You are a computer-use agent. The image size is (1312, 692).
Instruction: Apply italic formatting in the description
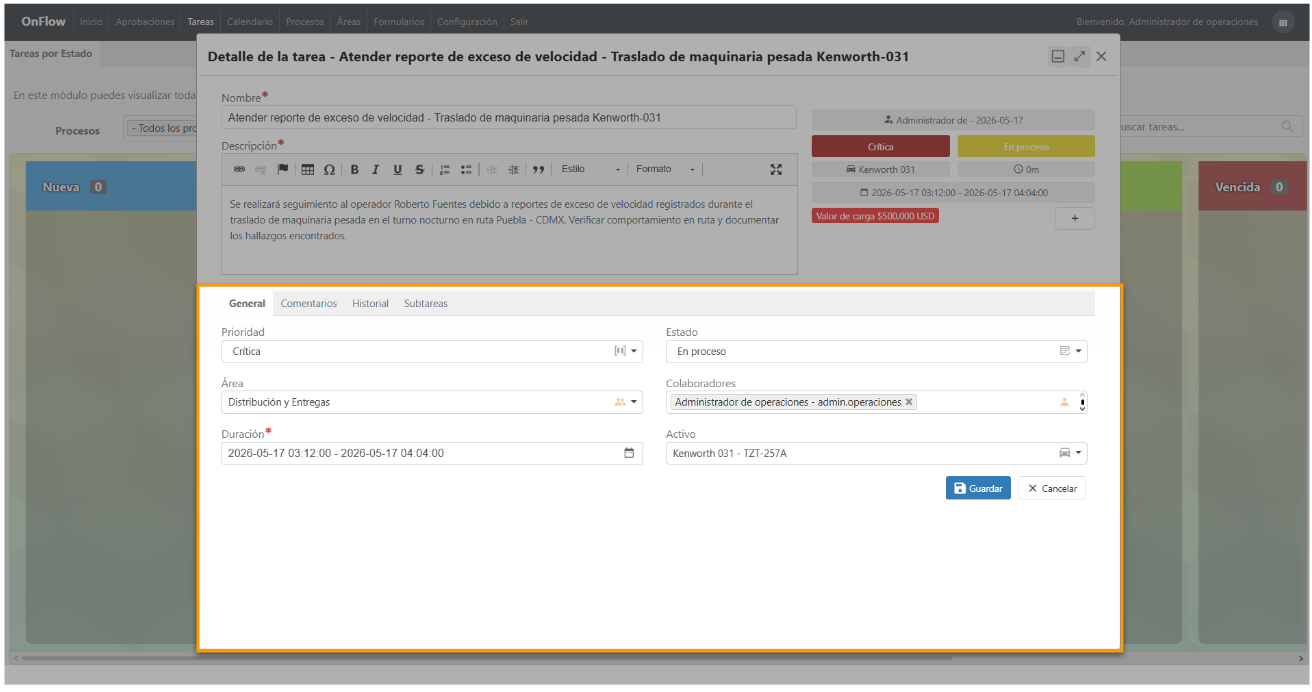[x=375, y=169]
